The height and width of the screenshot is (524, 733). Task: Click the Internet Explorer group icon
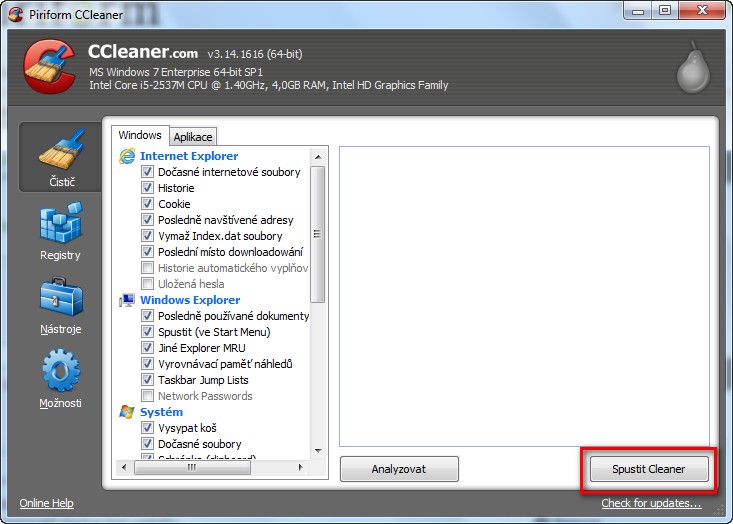(127, 156)
